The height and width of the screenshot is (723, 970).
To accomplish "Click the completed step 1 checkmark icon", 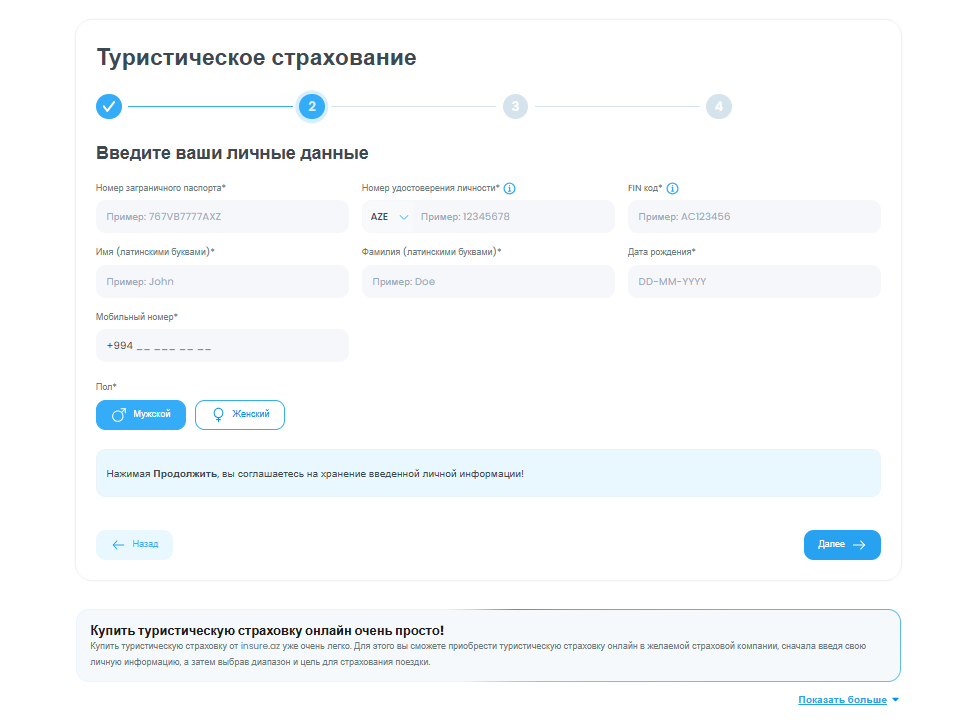I will (x=109, y=106).
